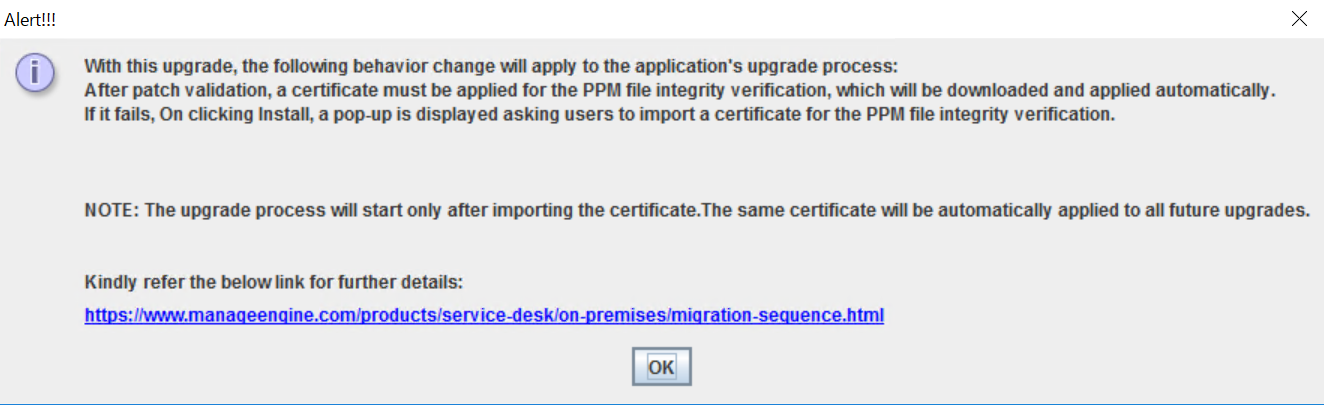Click the 'If it fails' sentence
The width and height of the screenshot is (1324, 405).
599,114
